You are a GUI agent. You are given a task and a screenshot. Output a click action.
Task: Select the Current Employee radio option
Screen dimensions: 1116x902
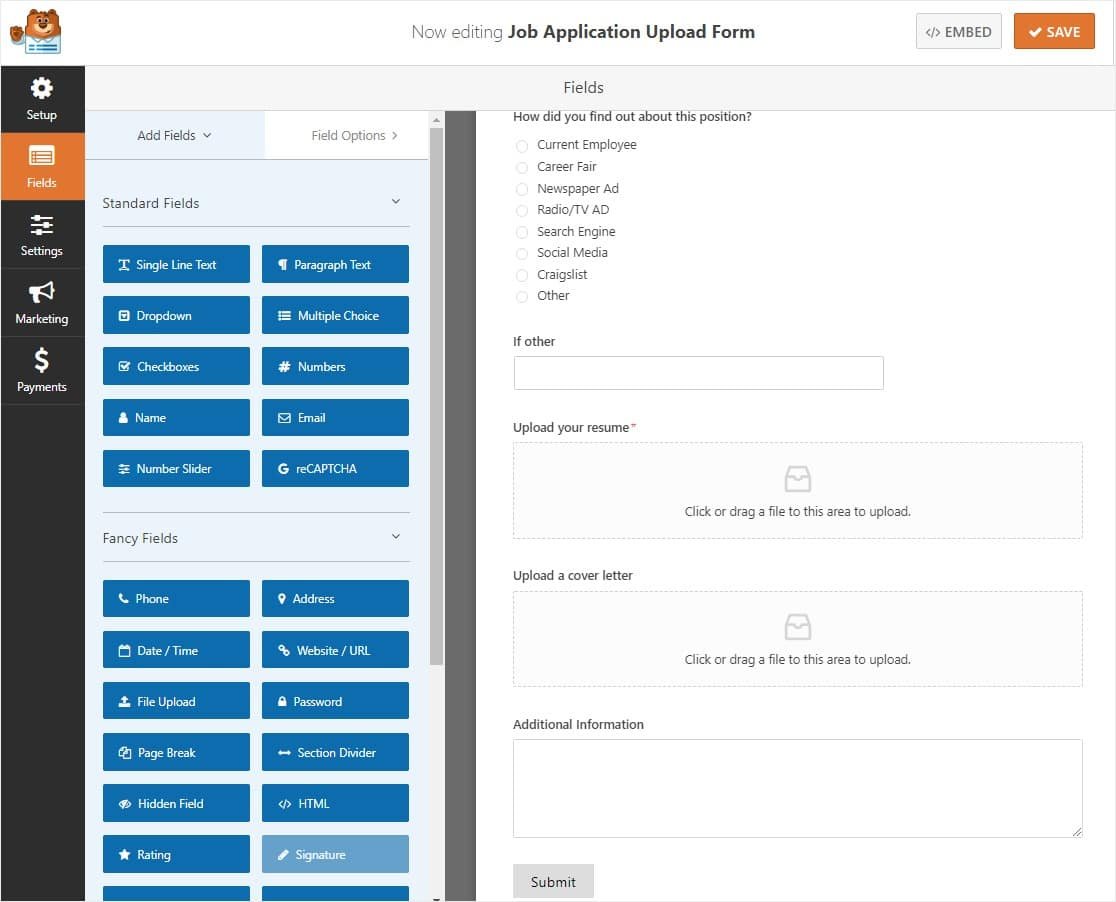coord(521,145)
